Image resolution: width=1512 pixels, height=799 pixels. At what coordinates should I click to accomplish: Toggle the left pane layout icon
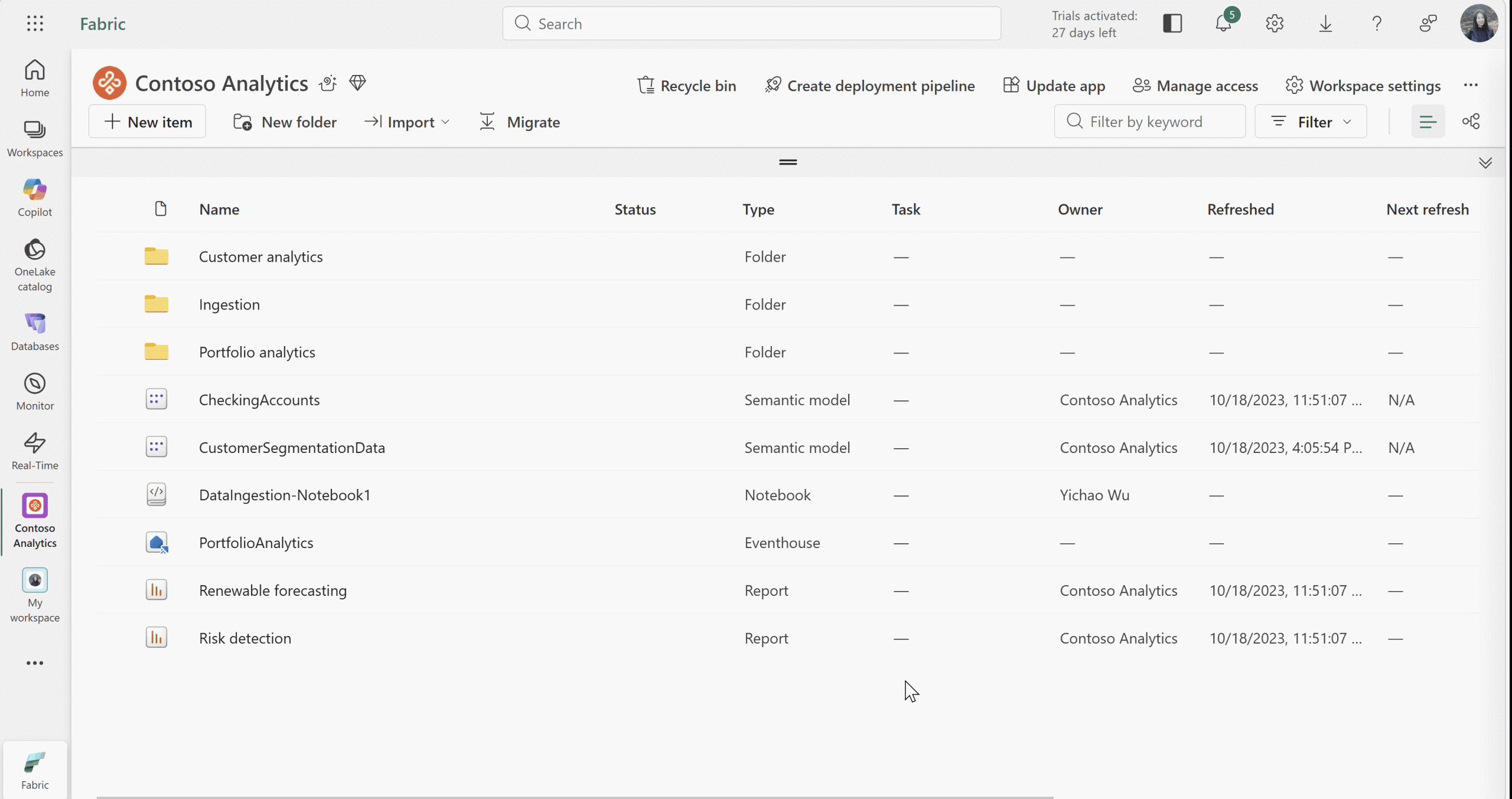click(1172, 24)
